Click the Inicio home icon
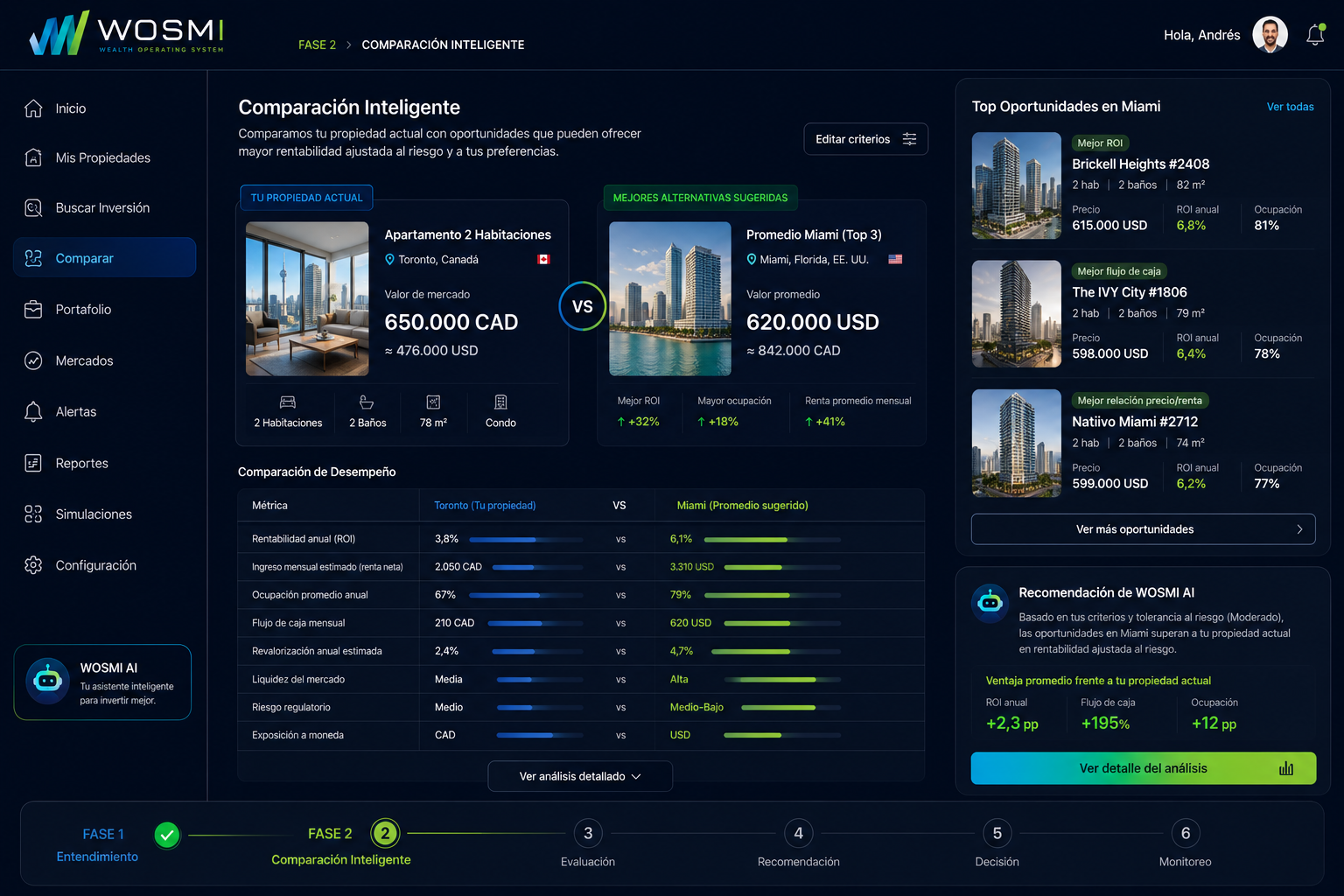The image size is (1344, 896). pos(33,108)
